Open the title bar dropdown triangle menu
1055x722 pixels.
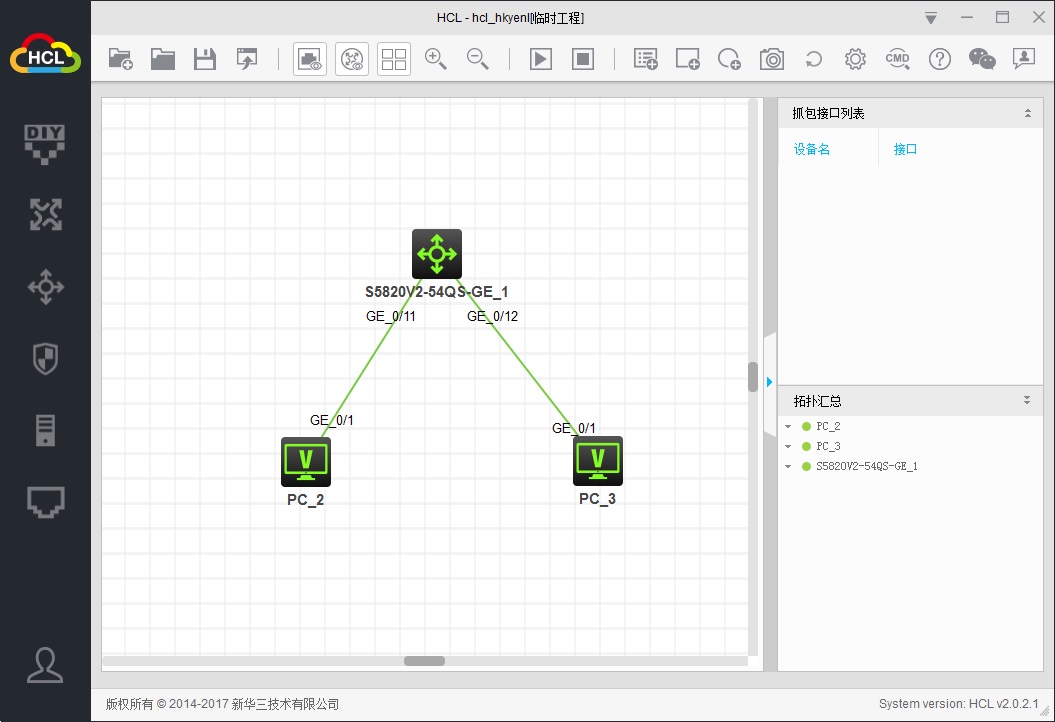931,18
